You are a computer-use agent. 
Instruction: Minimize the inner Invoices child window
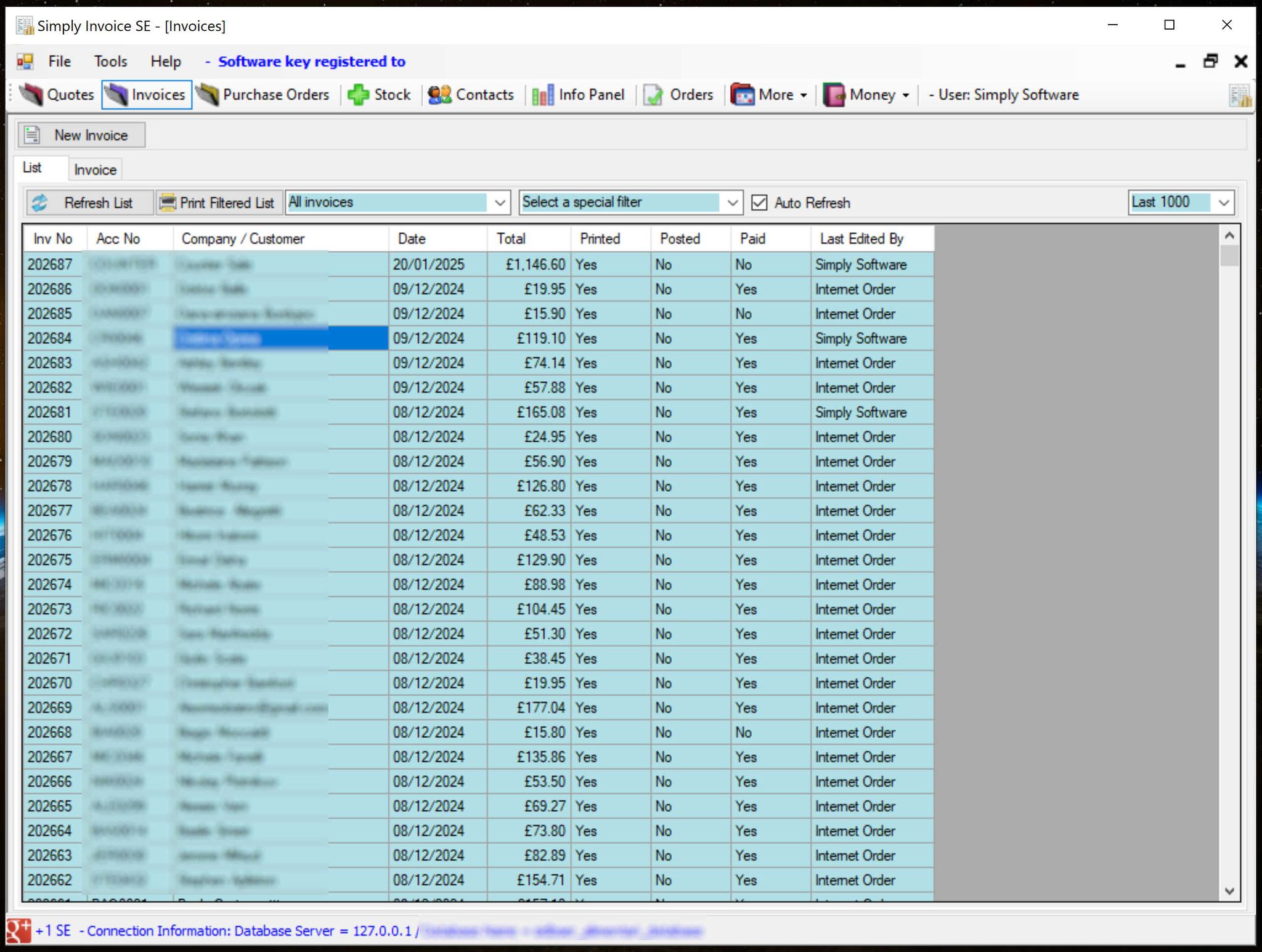[x=1181, y=64]
